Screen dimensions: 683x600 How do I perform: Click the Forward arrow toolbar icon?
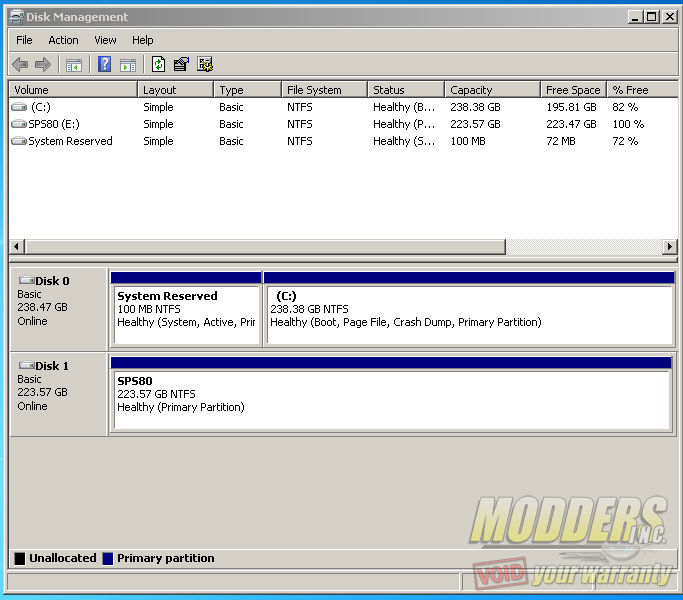[43, 64]
